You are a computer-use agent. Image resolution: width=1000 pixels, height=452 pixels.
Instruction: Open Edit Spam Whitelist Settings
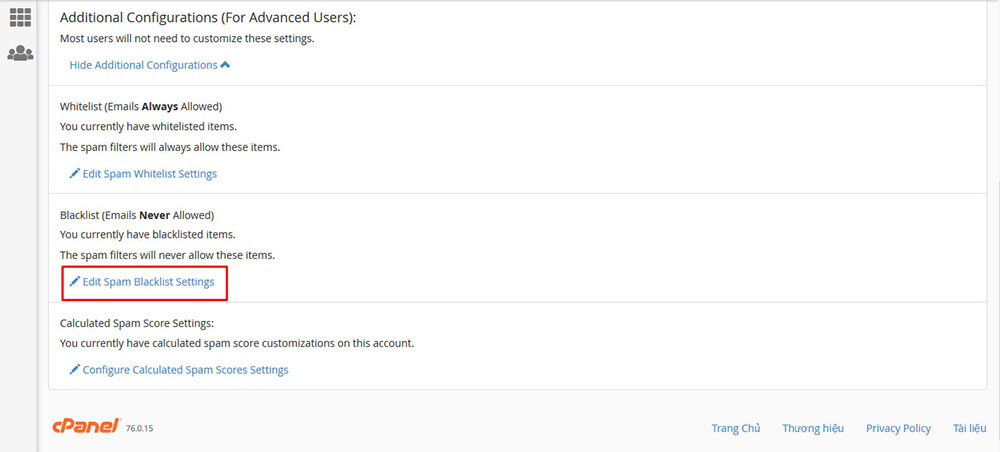(150, 173)
